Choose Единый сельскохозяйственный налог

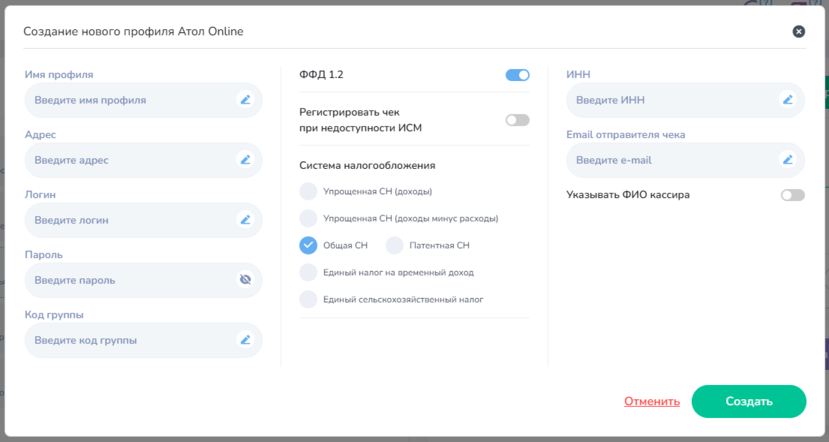(x=308, y=299)
